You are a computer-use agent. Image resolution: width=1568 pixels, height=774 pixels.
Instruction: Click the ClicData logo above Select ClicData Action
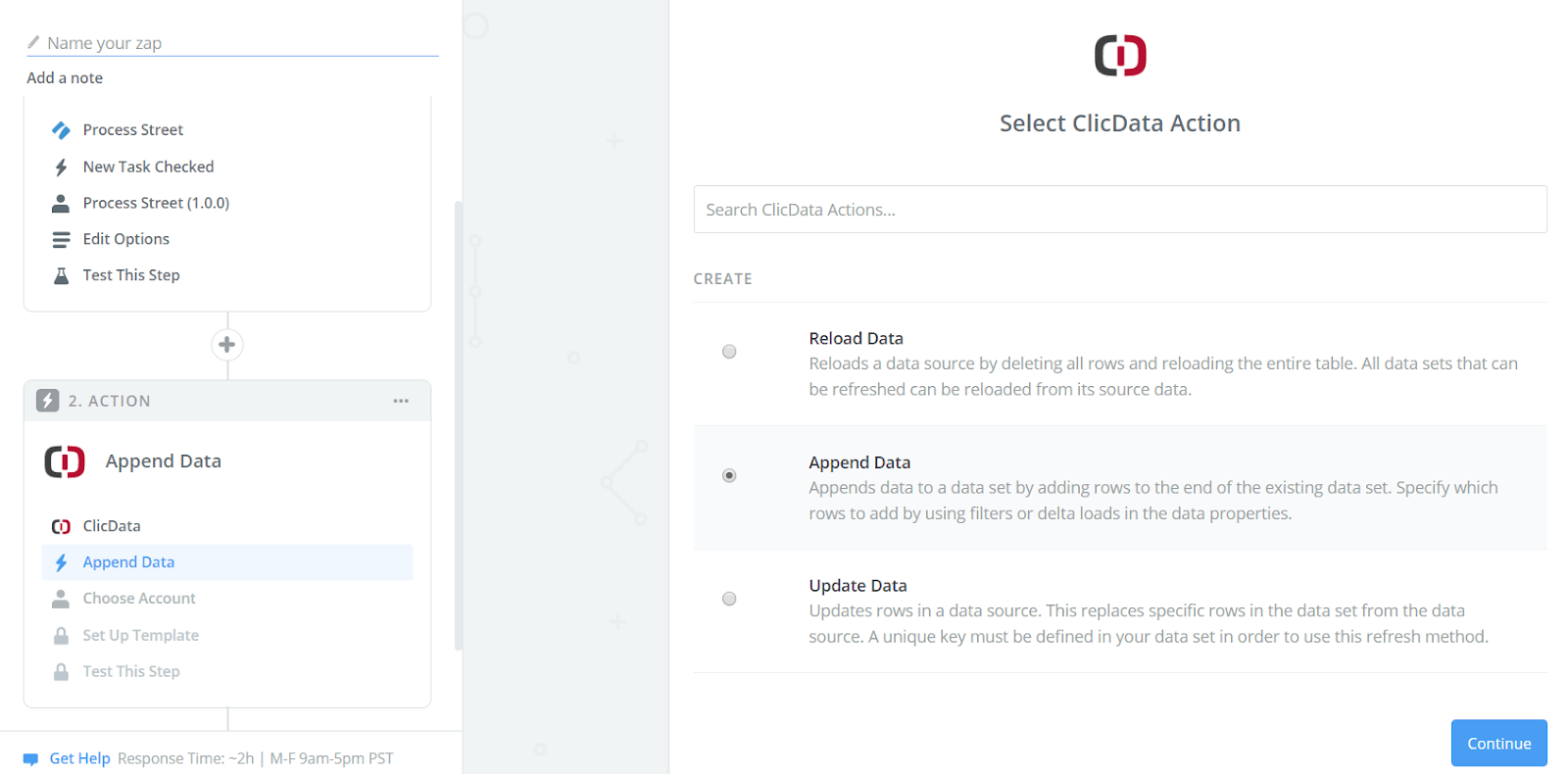click(x=1120, y=56)
